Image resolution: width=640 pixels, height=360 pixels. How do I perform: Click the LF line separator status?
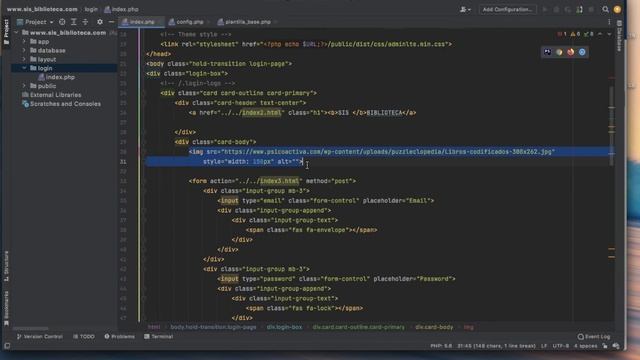544,346
